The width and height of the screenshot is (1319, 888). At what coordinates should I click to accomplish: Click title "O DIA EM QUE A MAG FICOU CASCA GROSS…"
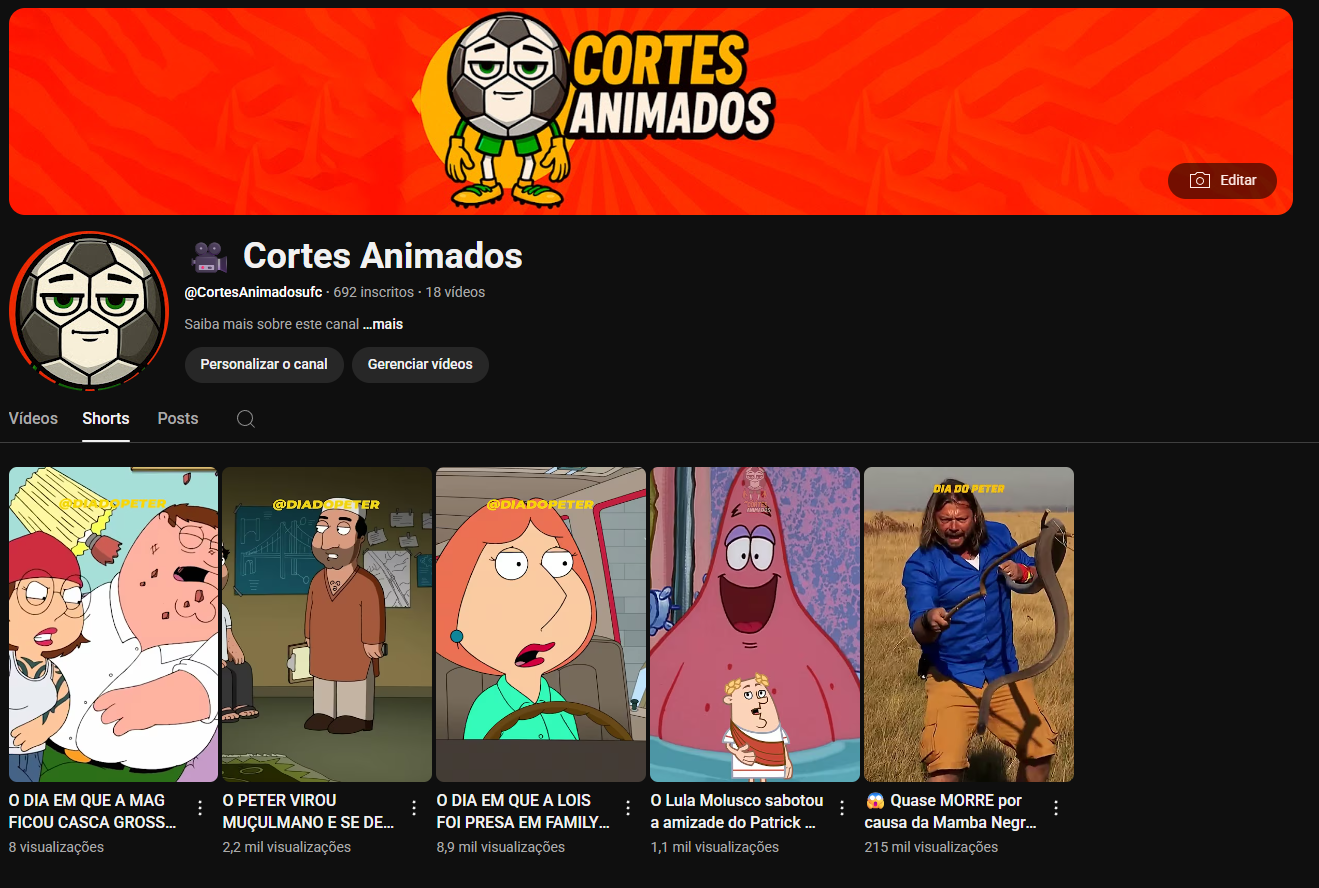(x=93, y=811)
